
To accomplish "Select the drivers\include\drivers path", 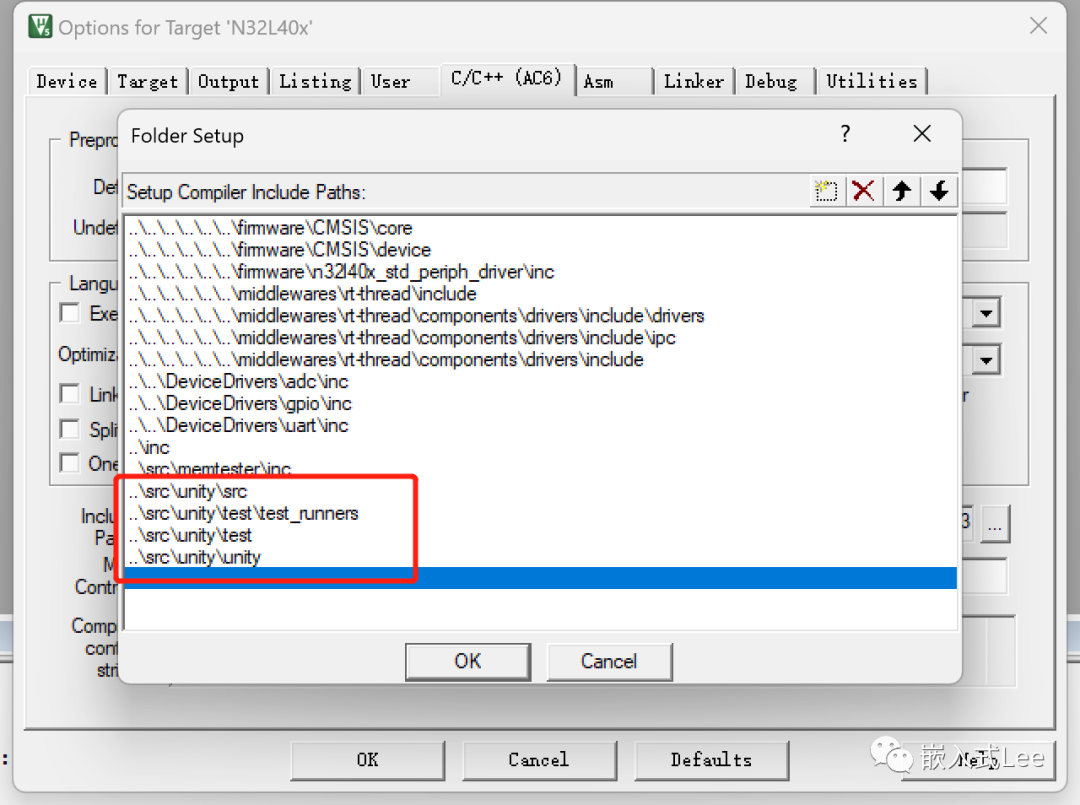I will [x=540, y=316].
